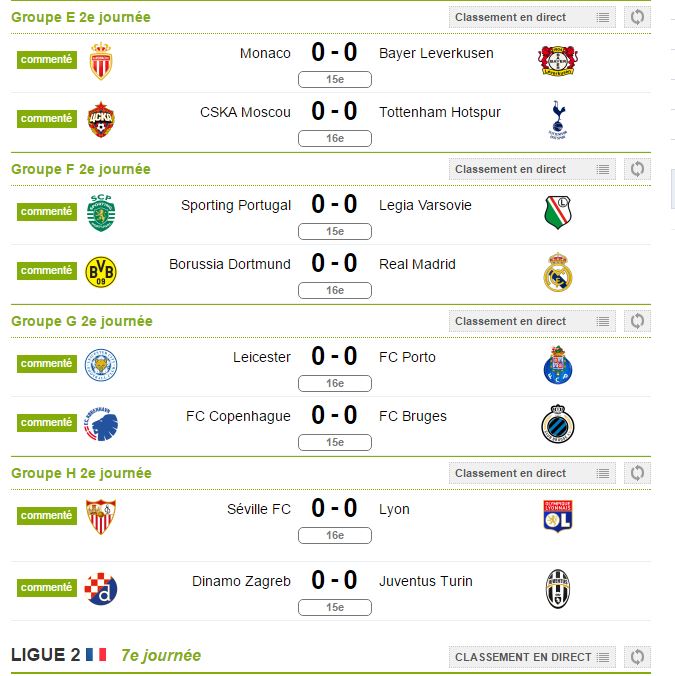Click the Bayer Leverkusen club logo

click(558, 61)
